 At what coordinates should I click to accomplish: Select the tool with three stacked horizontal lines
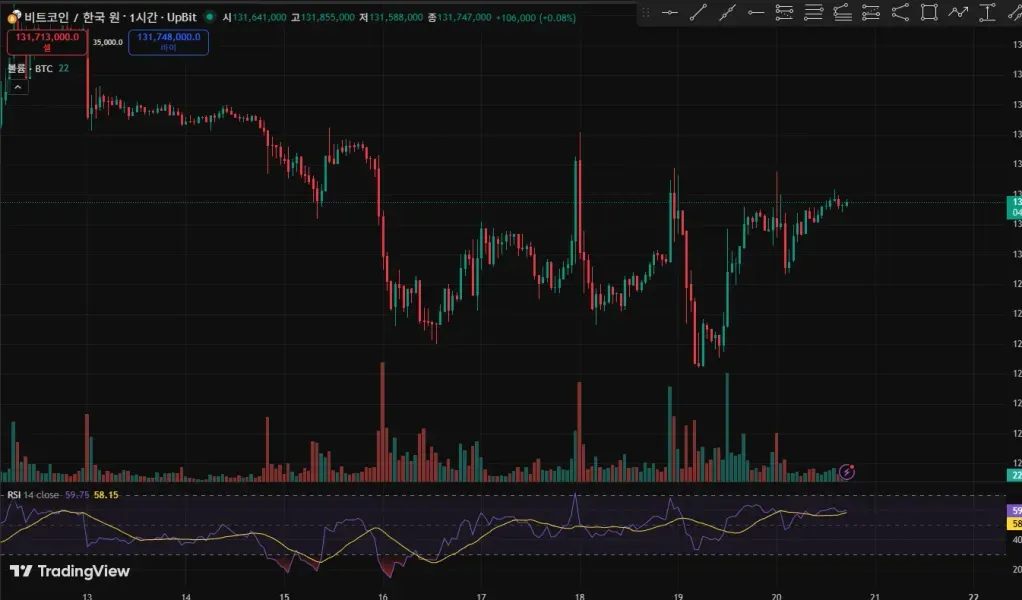coord(813,12)
